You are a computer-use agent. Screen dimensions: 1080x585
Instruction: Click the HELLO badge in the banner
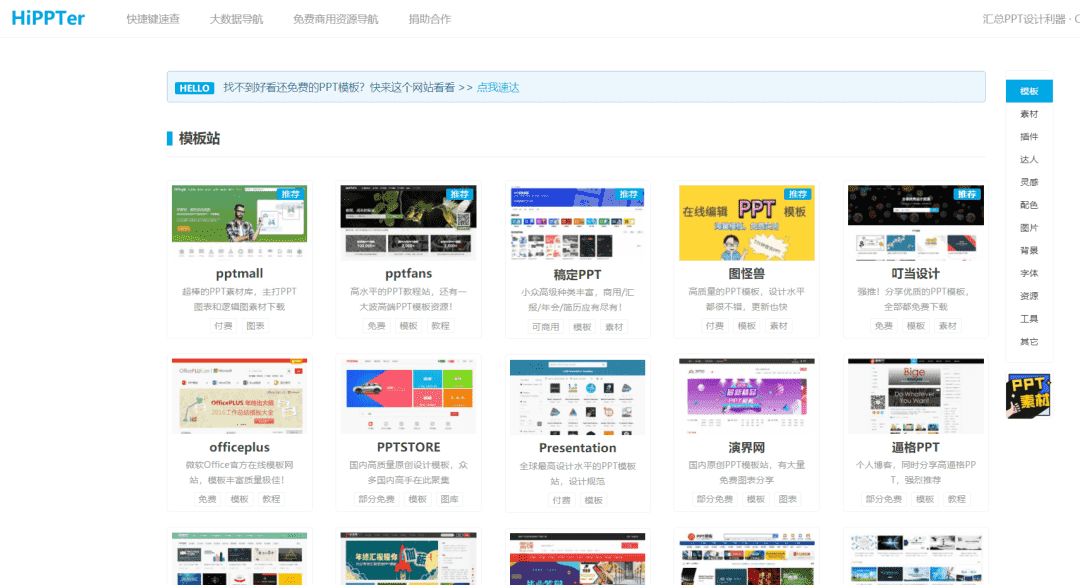[194, 88]
